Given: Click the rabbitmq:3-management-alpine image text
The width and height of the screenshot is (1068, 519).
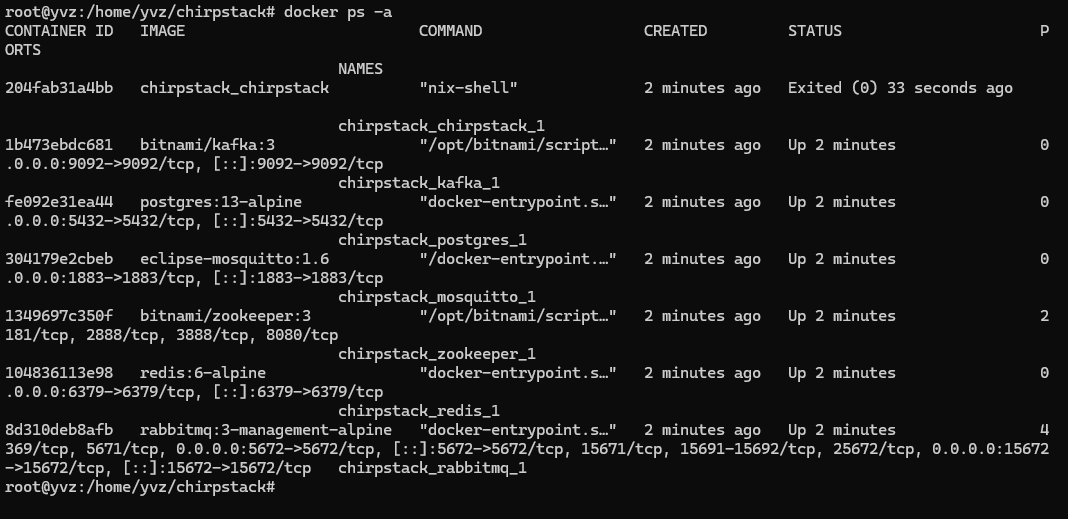Looking at the screenshot, I should [x=266, y=430].
